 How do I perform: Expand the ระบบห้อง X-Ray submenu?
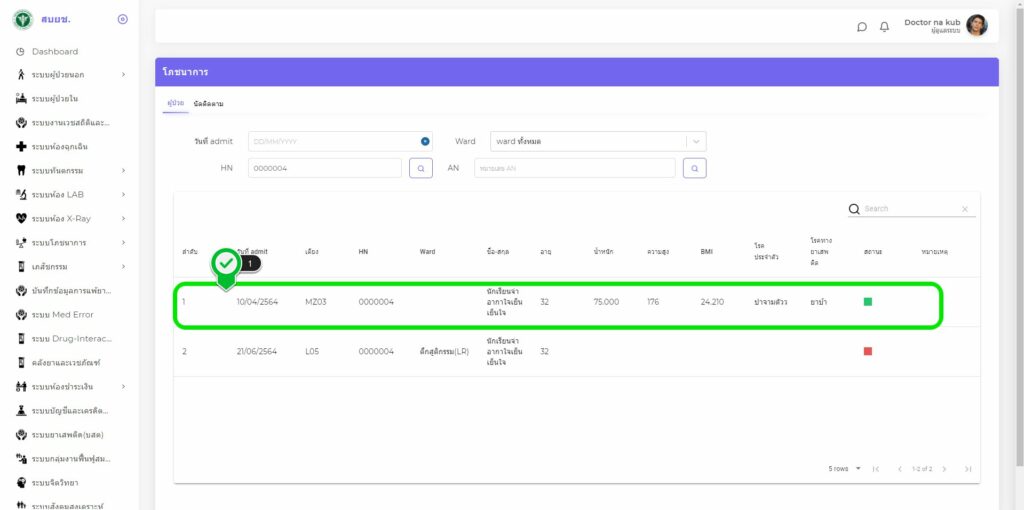click(123, 218)
